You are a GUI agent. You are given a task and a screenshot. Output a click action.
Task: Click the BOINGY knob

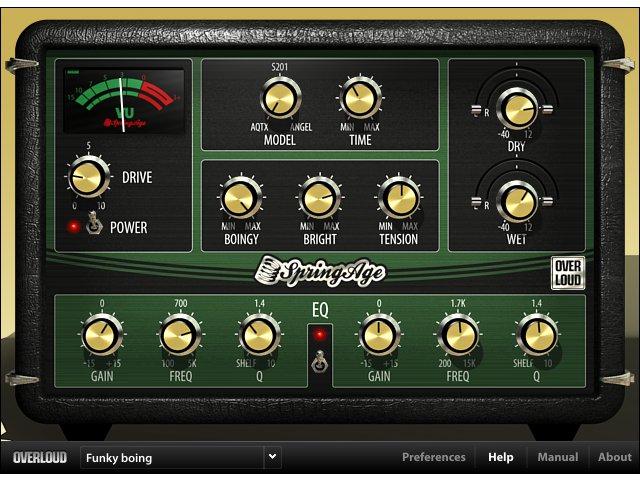pos(241,198)
